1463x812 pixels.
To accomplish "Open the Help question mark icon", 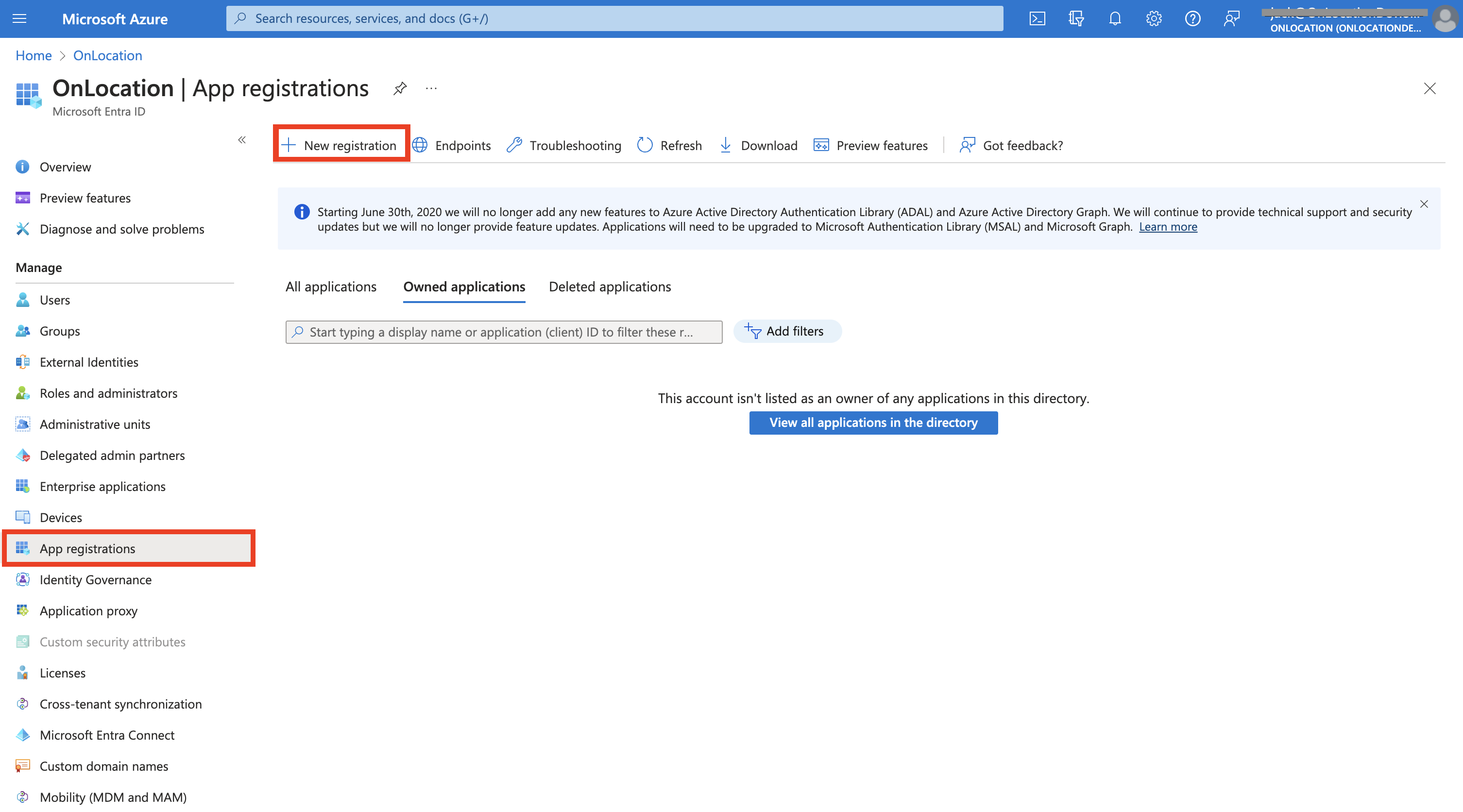I will pos(1192,19).
